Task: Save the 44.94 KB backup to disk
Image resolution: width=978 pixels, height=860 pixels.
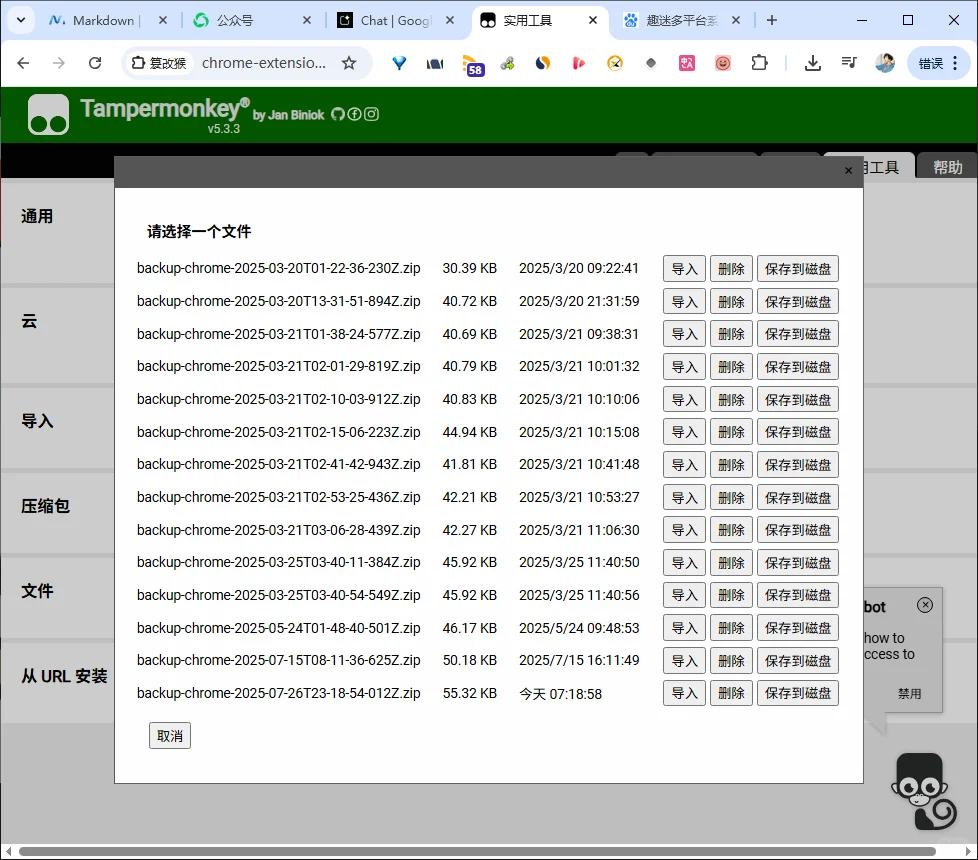Action: point(798,432)
